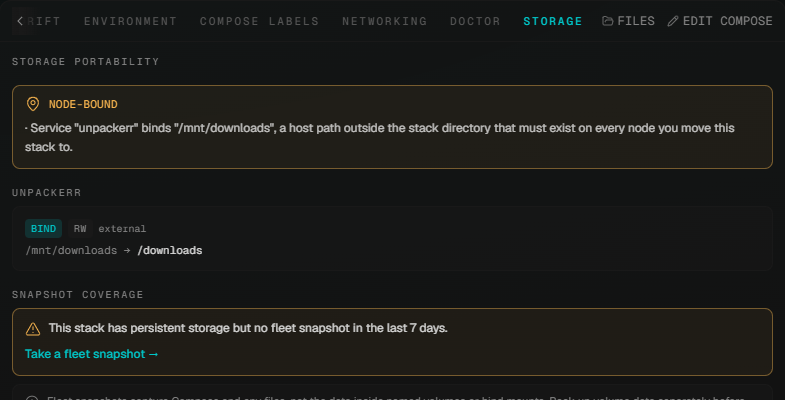
Task: Select the Storage tab
Action: [x=553, y=21]
